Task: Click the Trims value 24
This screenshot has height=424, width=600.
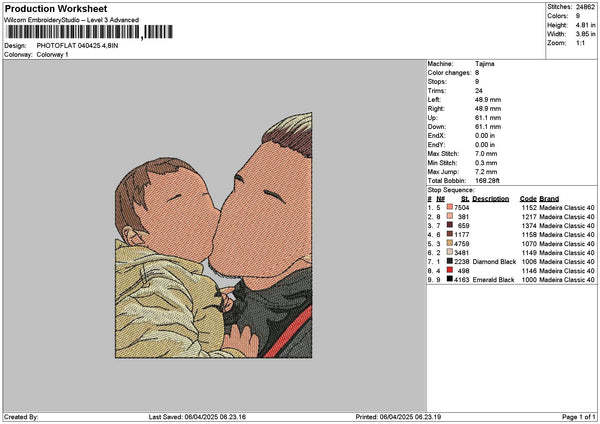Action: pyautogui.click(x=479, y=91)
